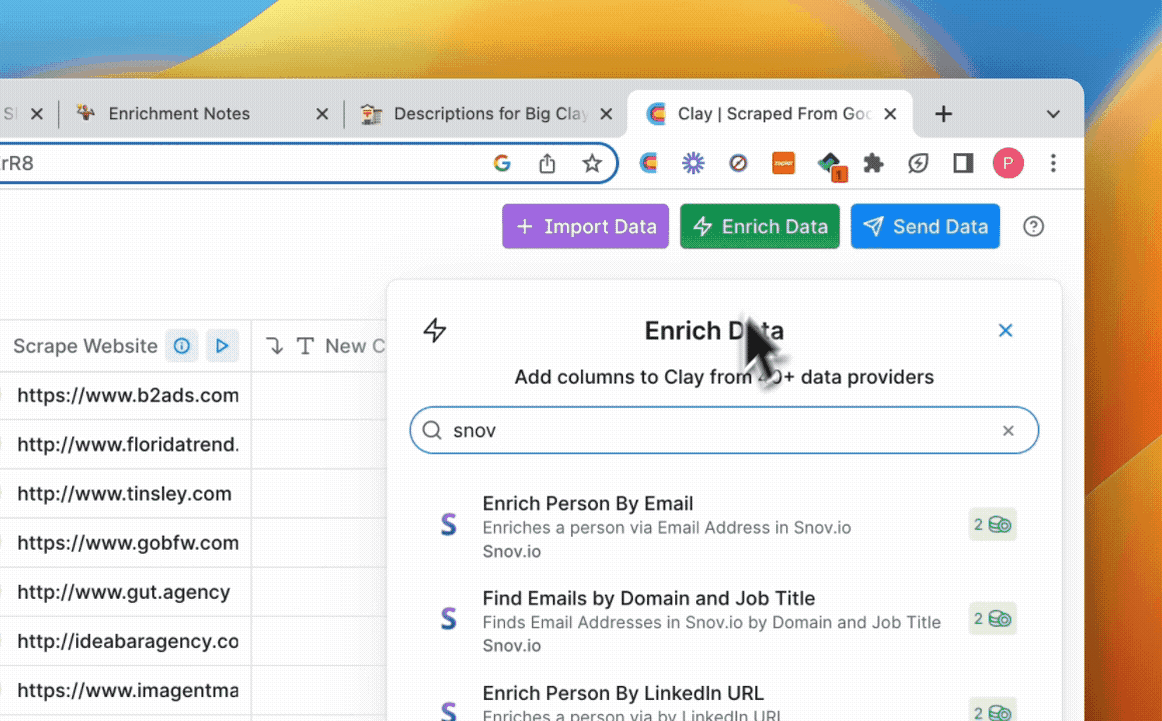Viewport: 1162px width, 721px height.
Task: Select Find Emails by Domain and Job Title
Action: [724, 620]
